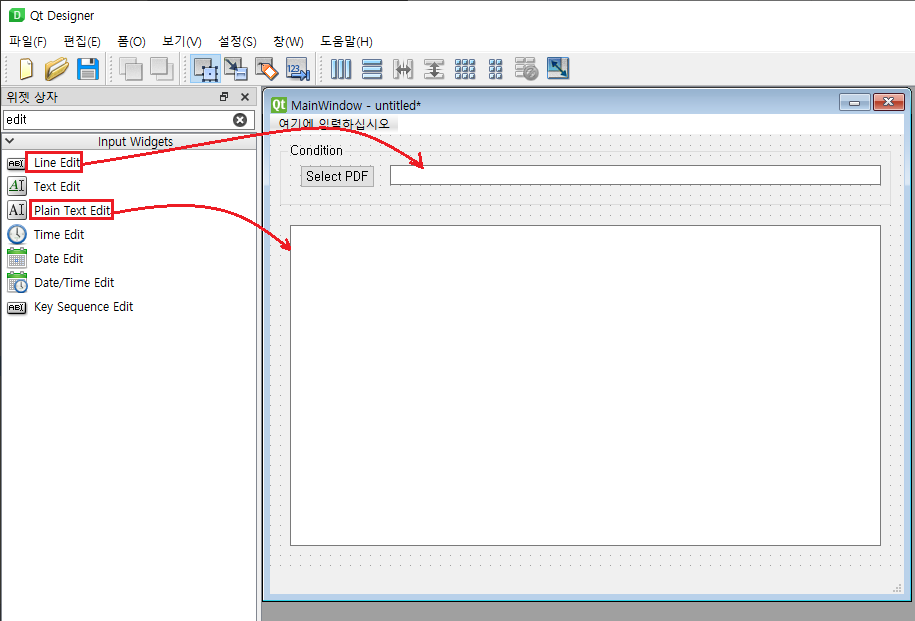Apply the Lay Out Vertically tool
Viewport: 915px width, 621px height.
pyautogui.click(x=372, y=69)
